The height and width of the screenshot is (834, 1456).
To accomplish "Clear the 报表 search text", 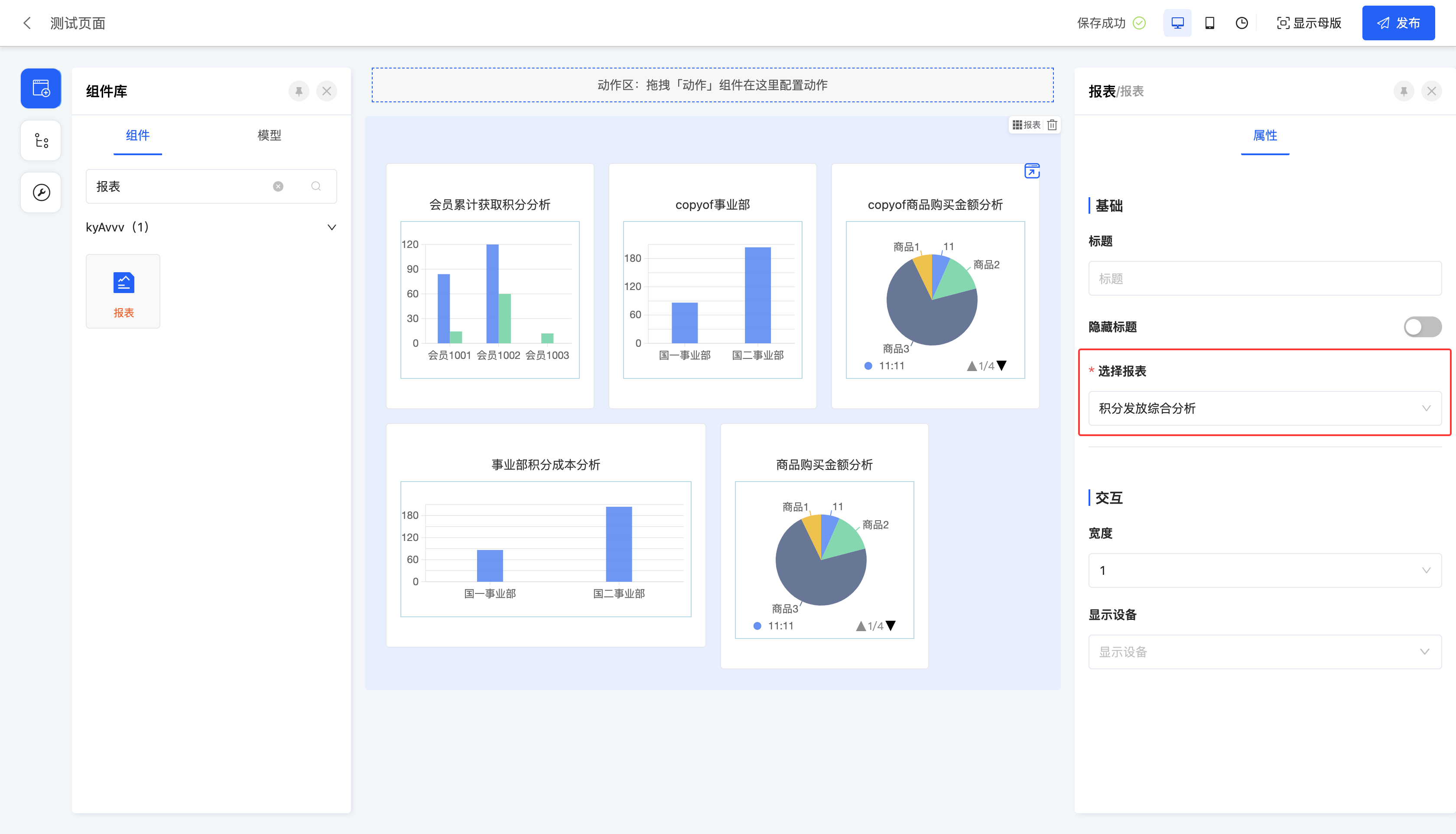I will (278, 186).
